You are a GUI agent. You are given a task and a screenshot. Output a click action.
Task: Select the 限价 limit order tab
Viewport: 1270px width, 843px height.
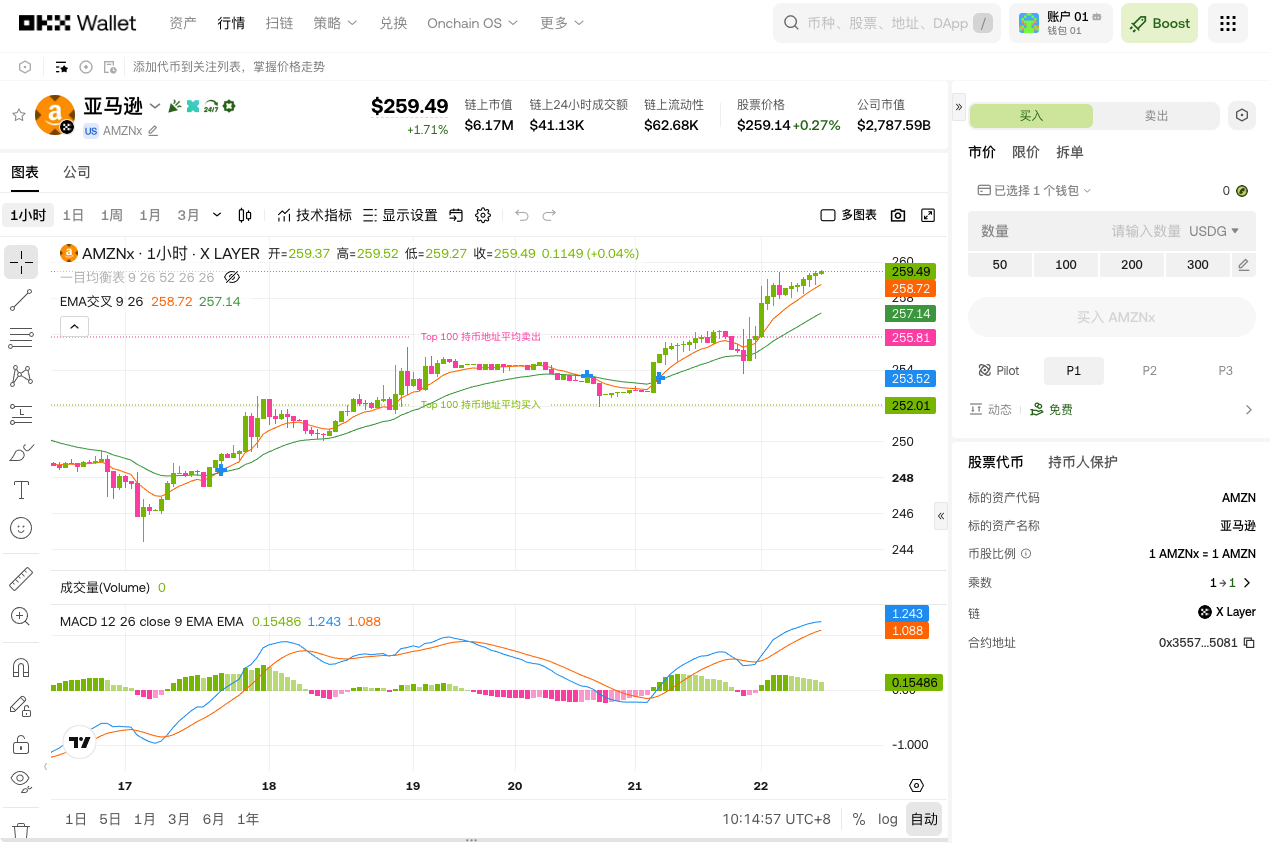point(1026,152)
